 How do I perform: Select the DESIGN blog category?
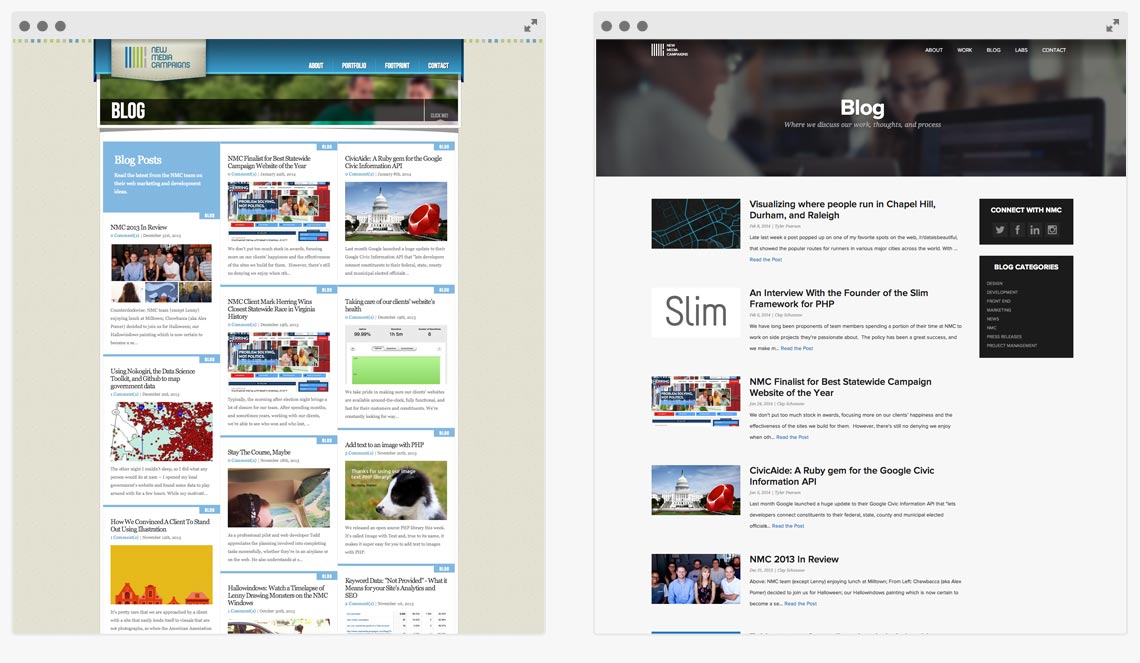coord(994,284)
